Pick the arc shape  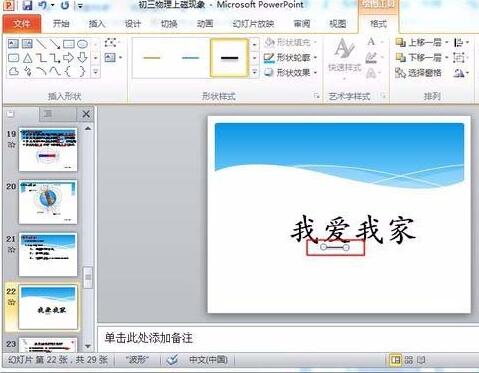(x=41, y=71)
